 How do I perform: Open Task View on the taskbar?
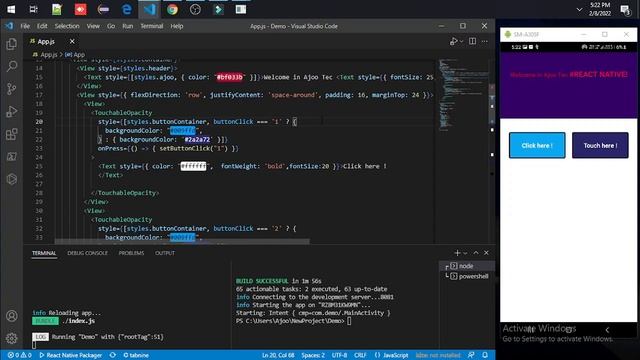pyautogui.click(x=34, y=9)
